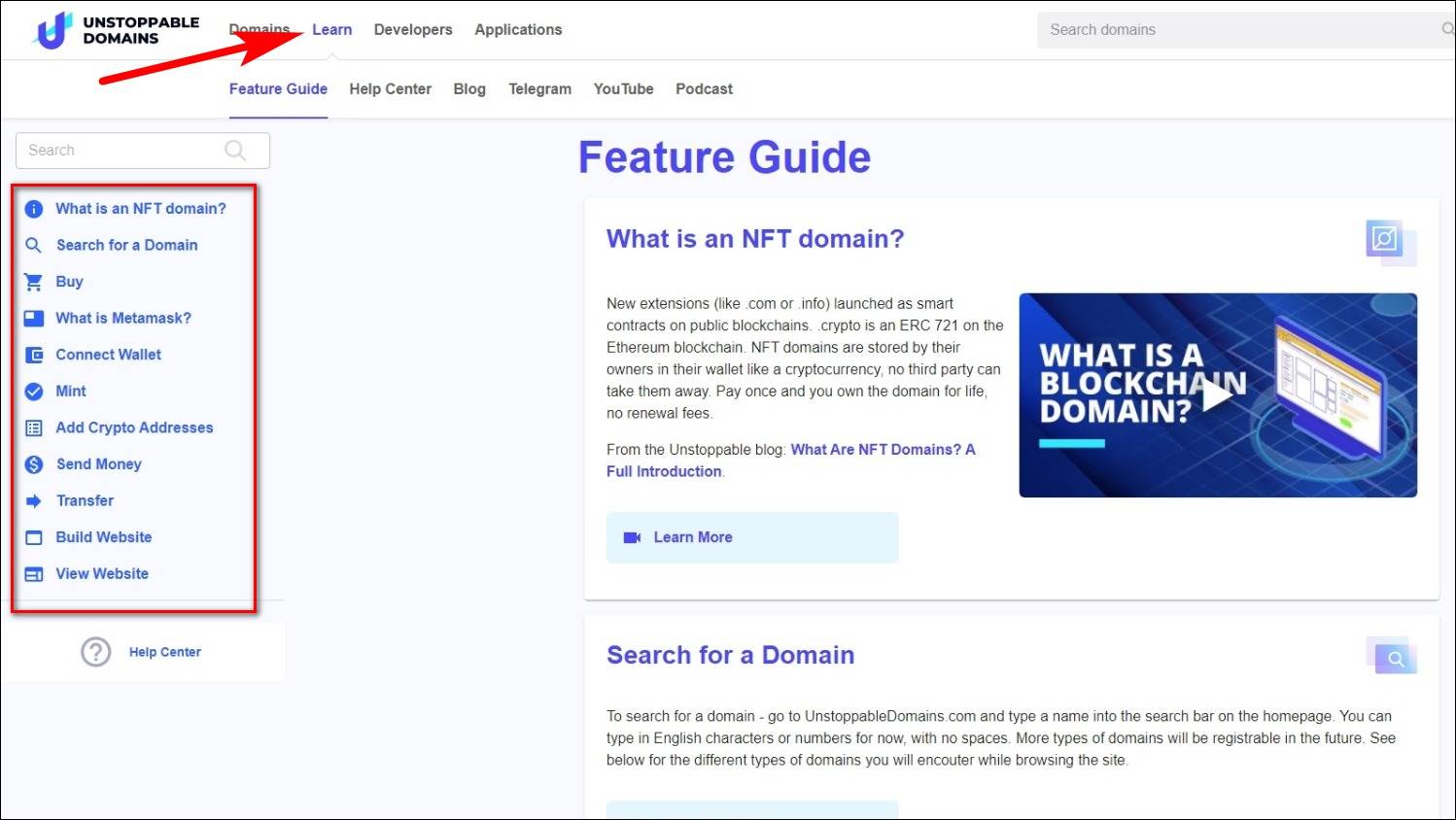Viewport: 1456px width, 820px height.
Task: Select the Telegram tab
Action: click(x=539, y=89)
